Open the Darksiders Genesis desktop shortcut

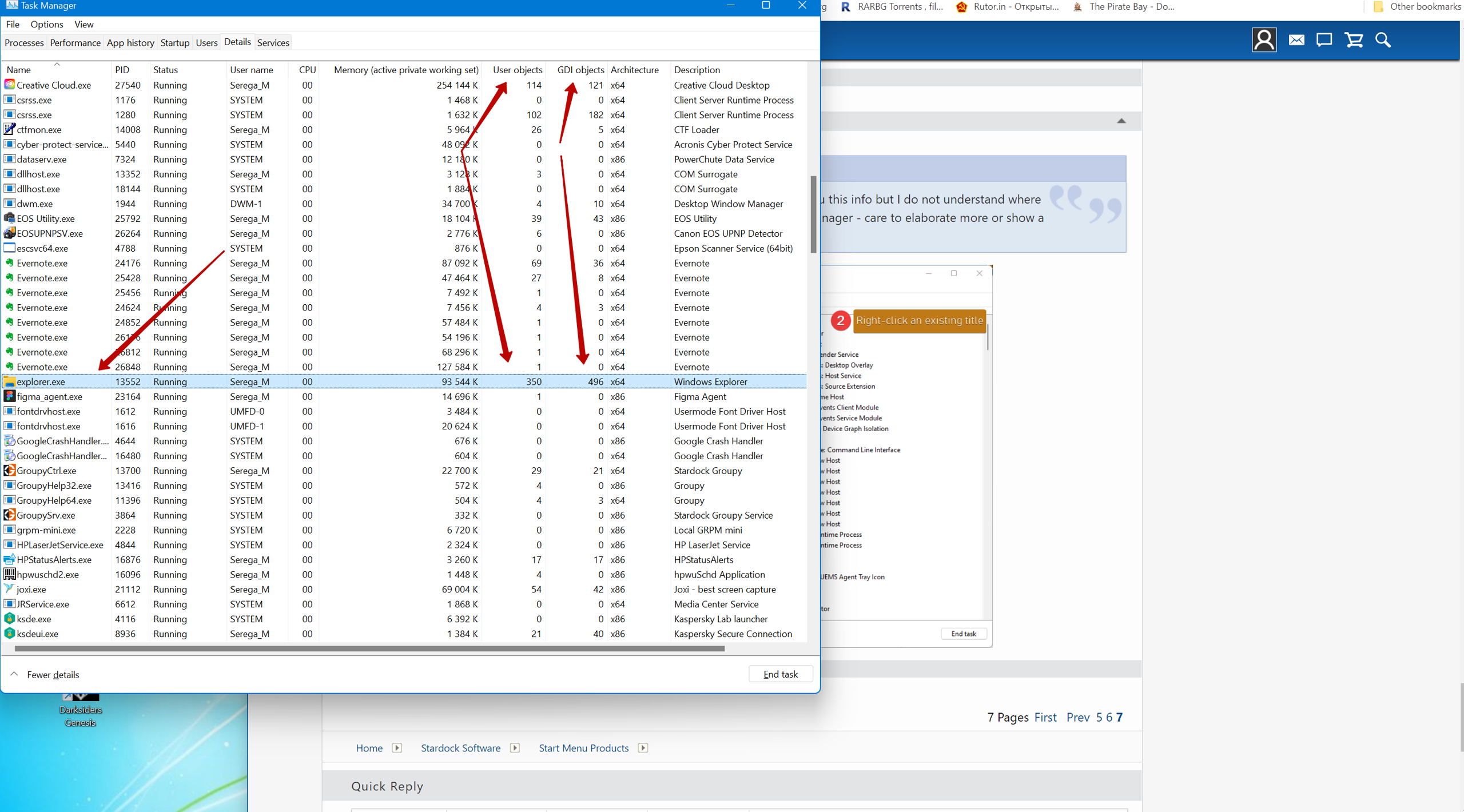pyautogui.click(x=81, y=710)
